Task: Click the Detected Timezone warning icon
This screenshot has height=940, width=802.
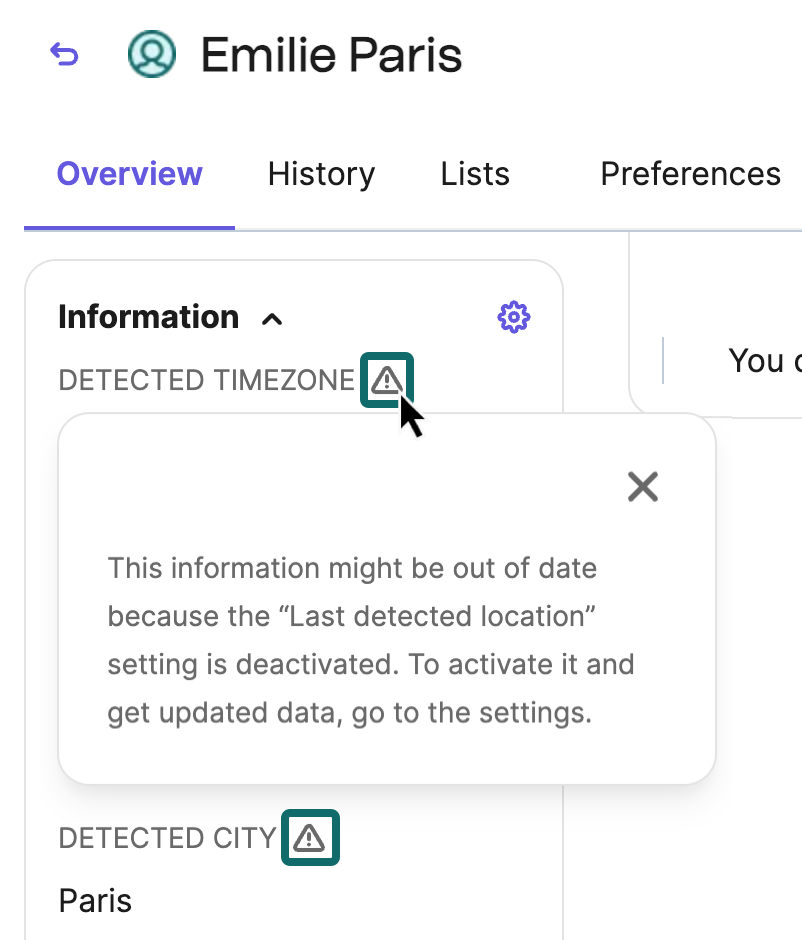Action: tap(387, 380)
